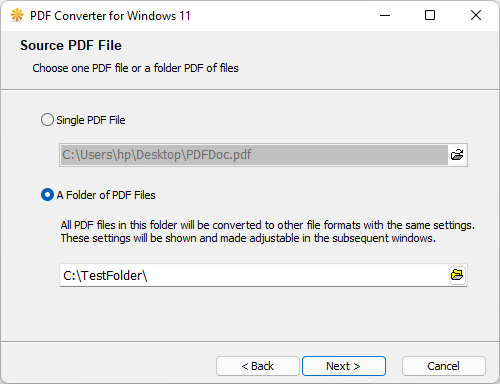
Task: Select the A Folder of PDF Files radio circle
Action: (47, 195)
